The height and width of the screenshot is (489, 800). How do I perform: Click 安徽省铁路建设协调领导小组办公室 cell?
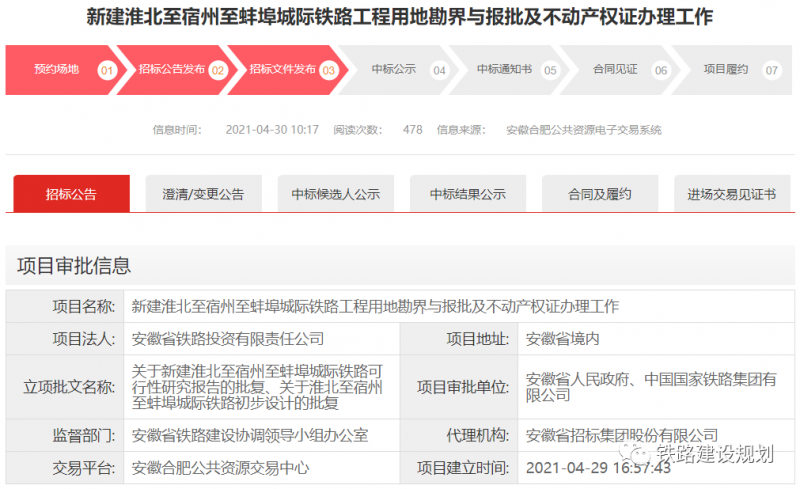(262, 435)
